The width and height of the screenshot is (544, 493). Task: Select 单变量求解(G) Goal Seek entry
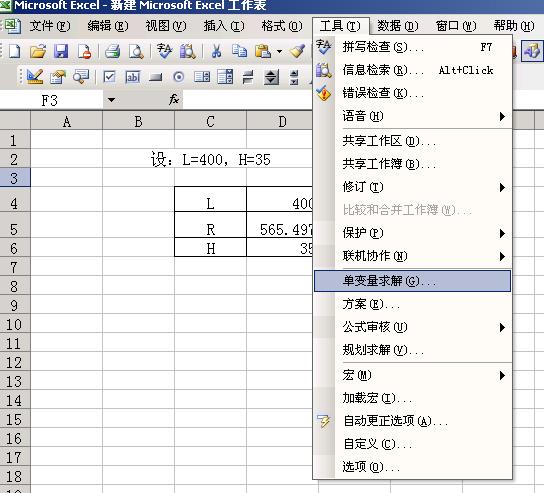tap(413, 281)
